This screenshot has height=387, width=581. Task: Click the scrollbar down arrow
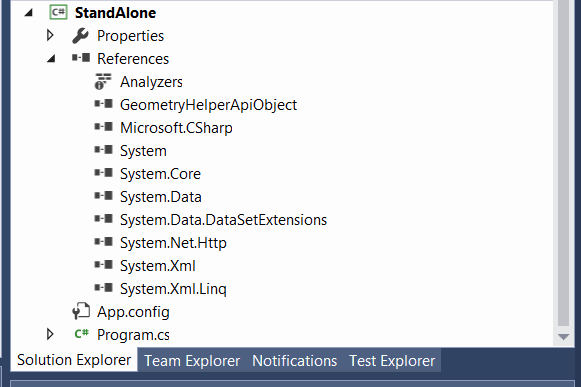click(564, 337)
